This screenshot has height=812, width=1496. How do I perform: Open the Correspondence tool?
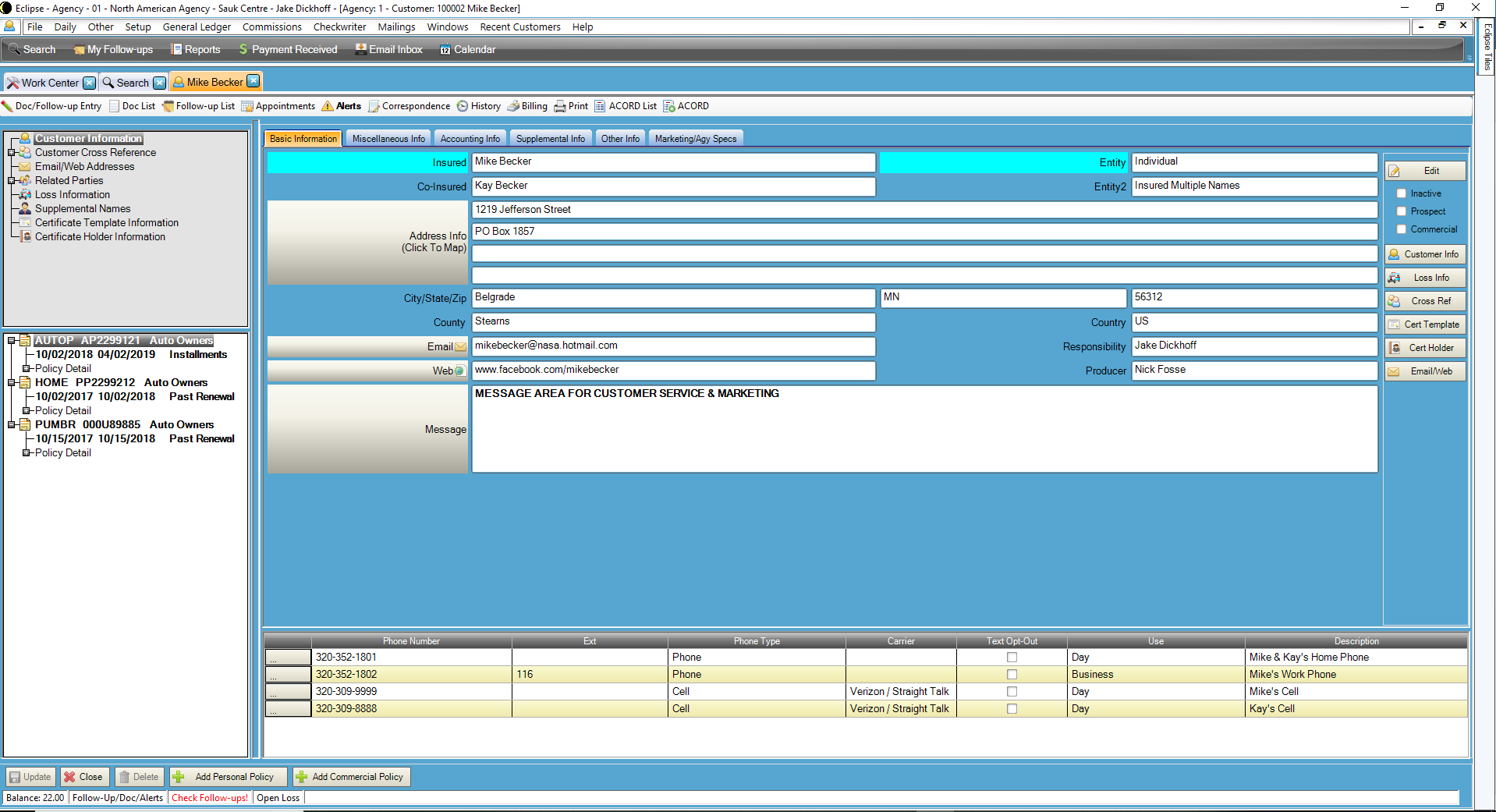(x=409, y=106)
